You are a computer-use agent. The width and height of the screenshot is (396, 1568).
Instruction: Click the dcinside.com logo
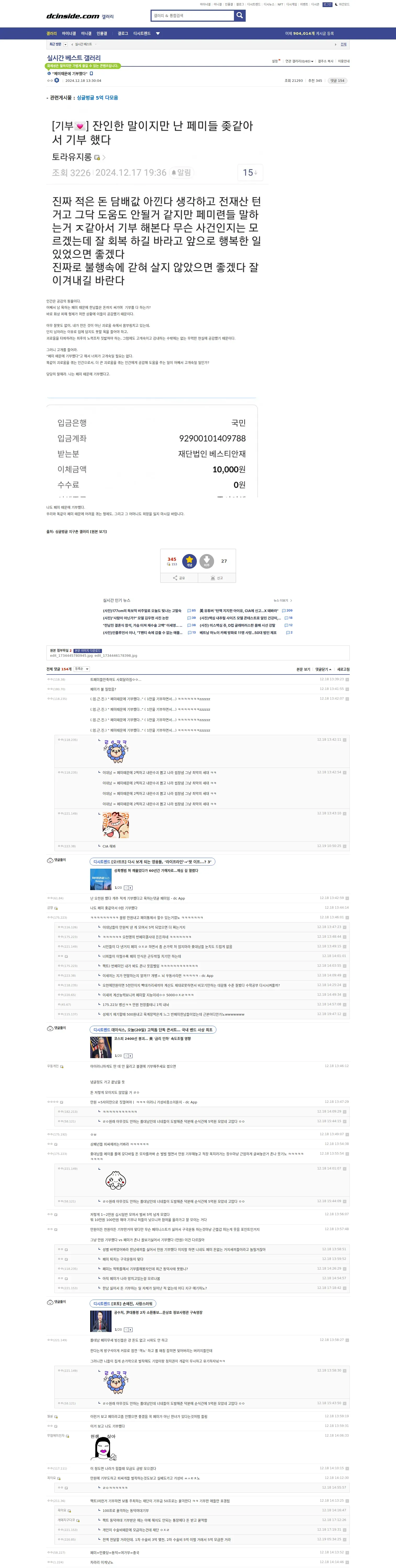pos(72,16)
